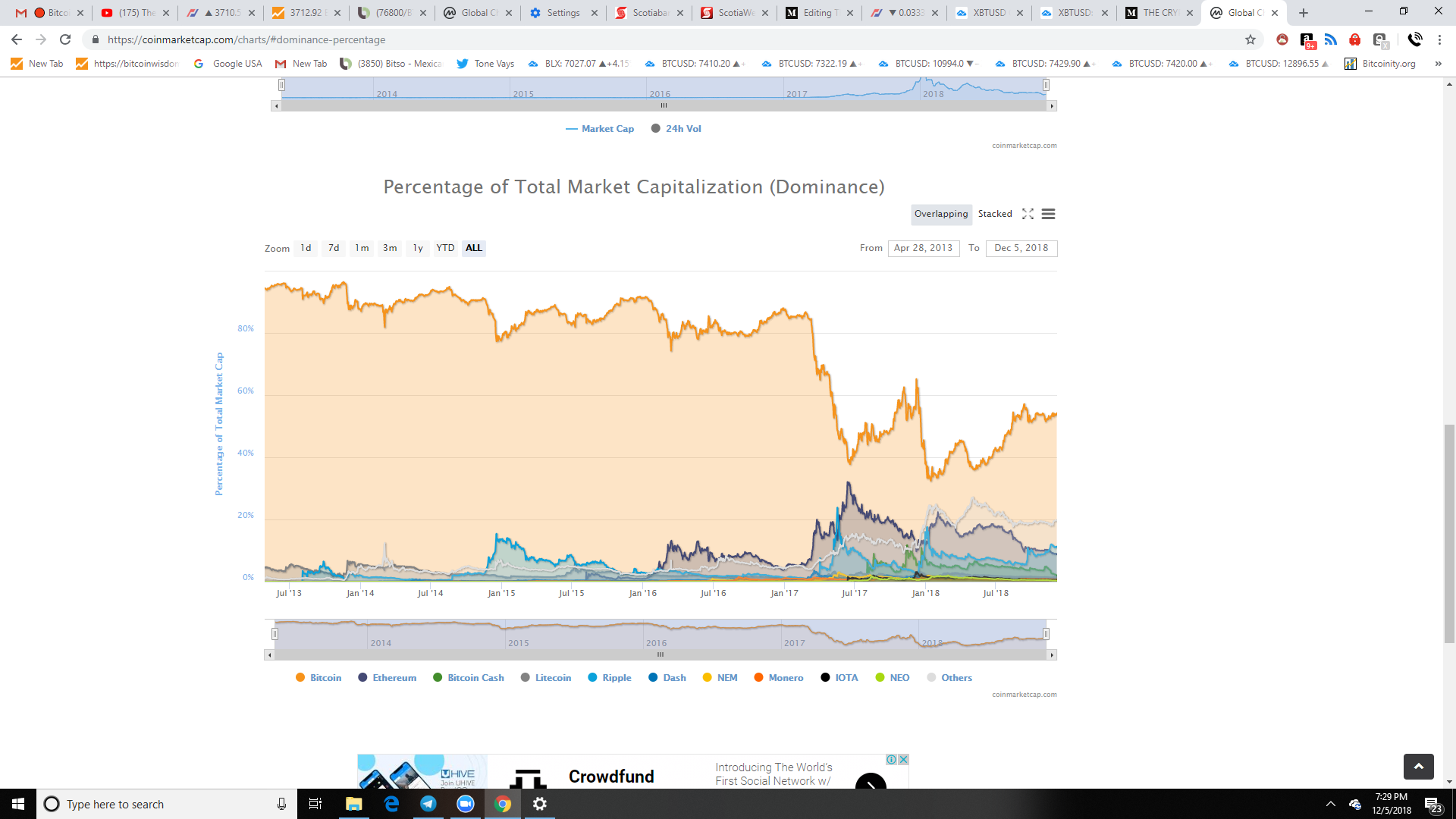Image resolution: width=1456 pixels, height=819 pixels.
Task: Toggle 24h Vol series in upper legend
Action: coord(676,129)
